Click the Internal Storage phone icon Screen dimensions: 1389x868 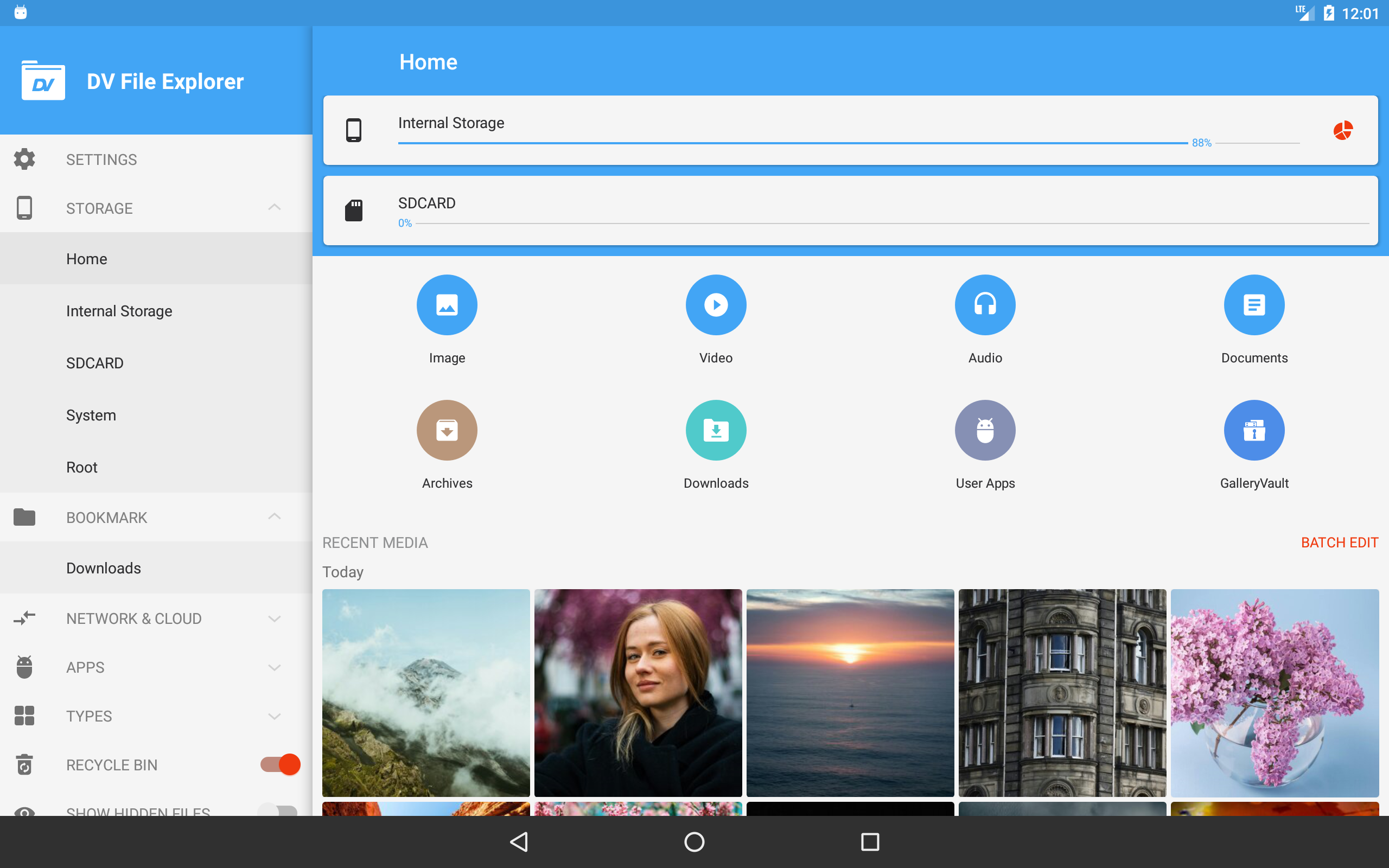pyautogui.click(x=354, y=130)
